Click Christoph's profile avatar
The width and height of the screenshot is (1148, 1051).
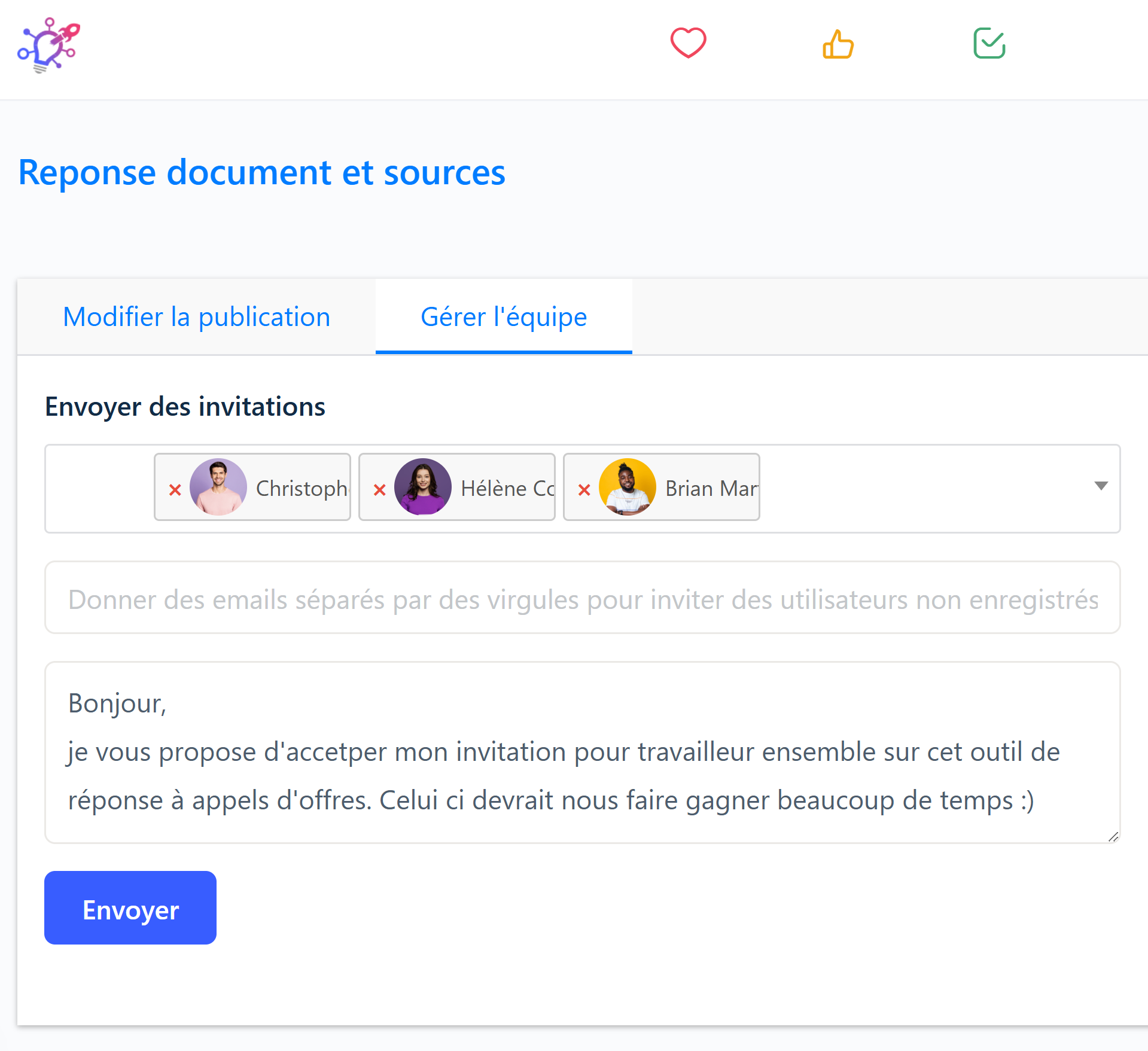218,487
